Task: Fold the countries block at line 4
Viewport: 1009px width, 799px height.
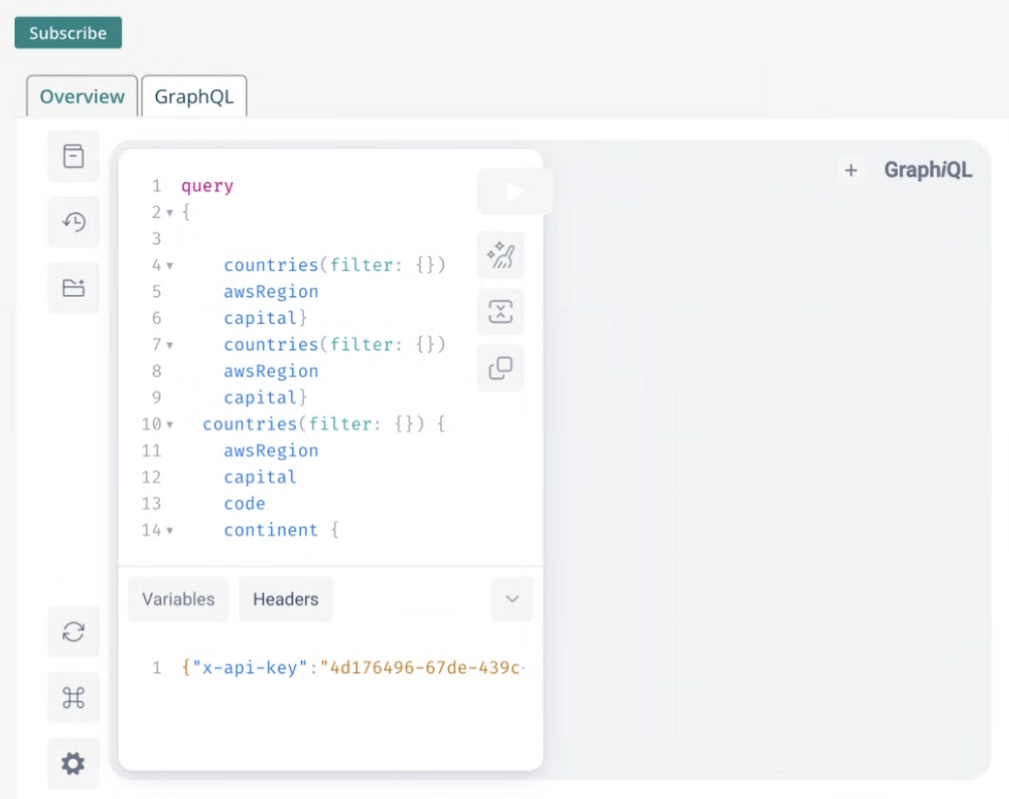Action: 170,266
